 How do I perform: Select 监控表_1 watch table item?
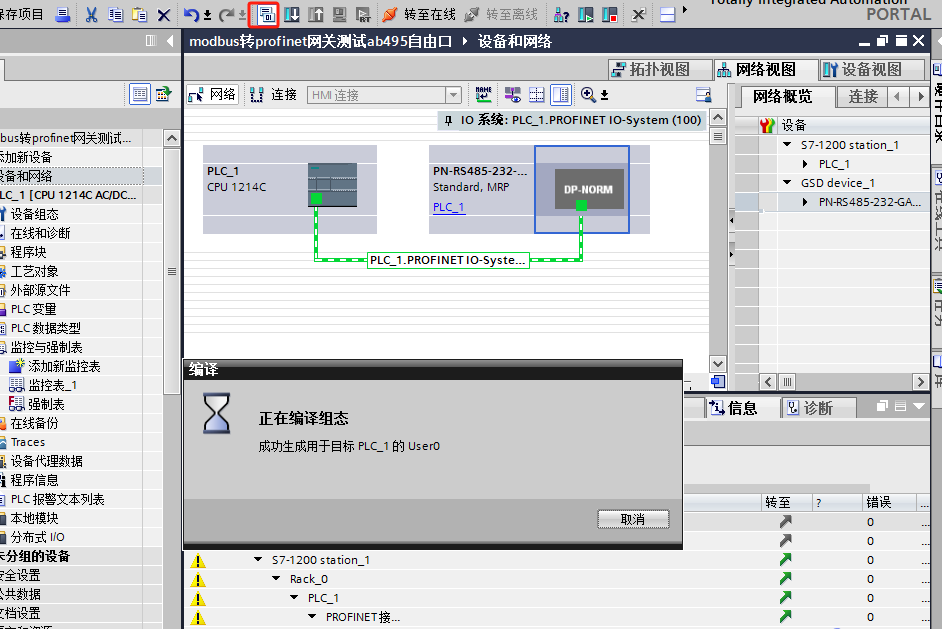click(53, 385)
